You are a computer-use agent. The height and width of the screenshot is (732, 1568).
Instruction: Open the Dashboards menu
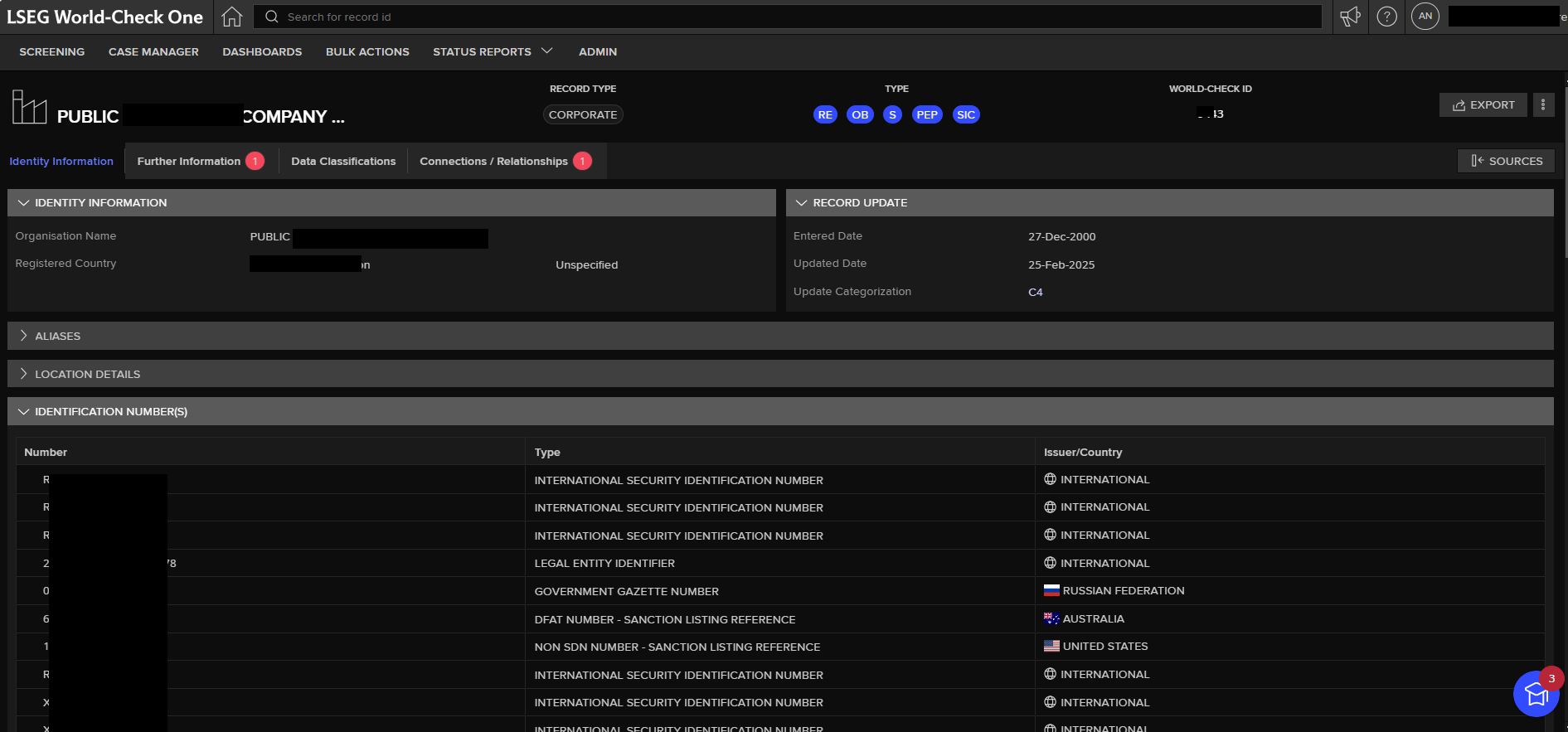262,51
